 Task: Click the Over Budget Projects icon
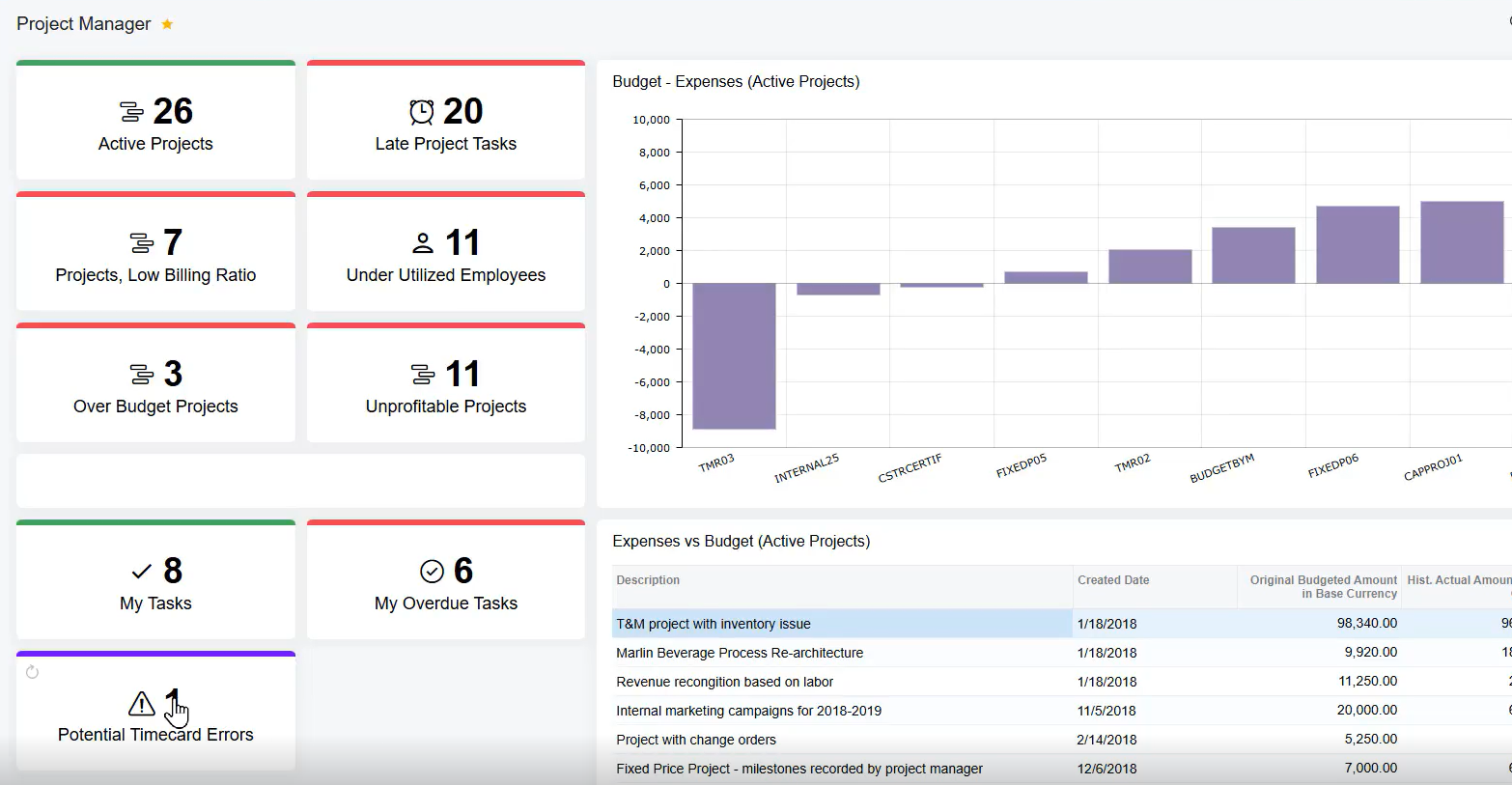tap(142, 374)
